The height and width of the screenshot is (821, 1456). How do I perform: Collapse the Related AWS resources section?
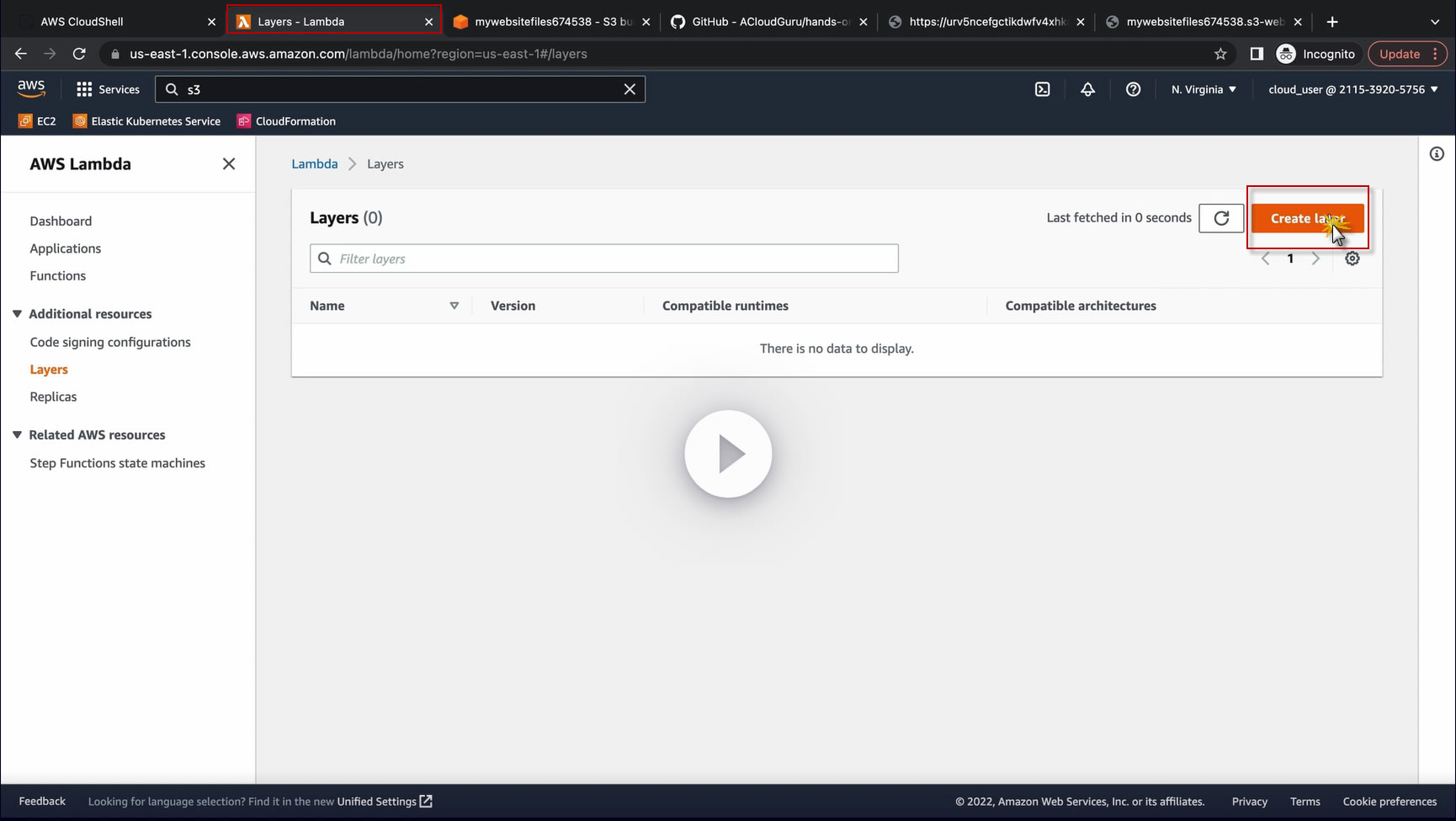[x=17, y=434]
